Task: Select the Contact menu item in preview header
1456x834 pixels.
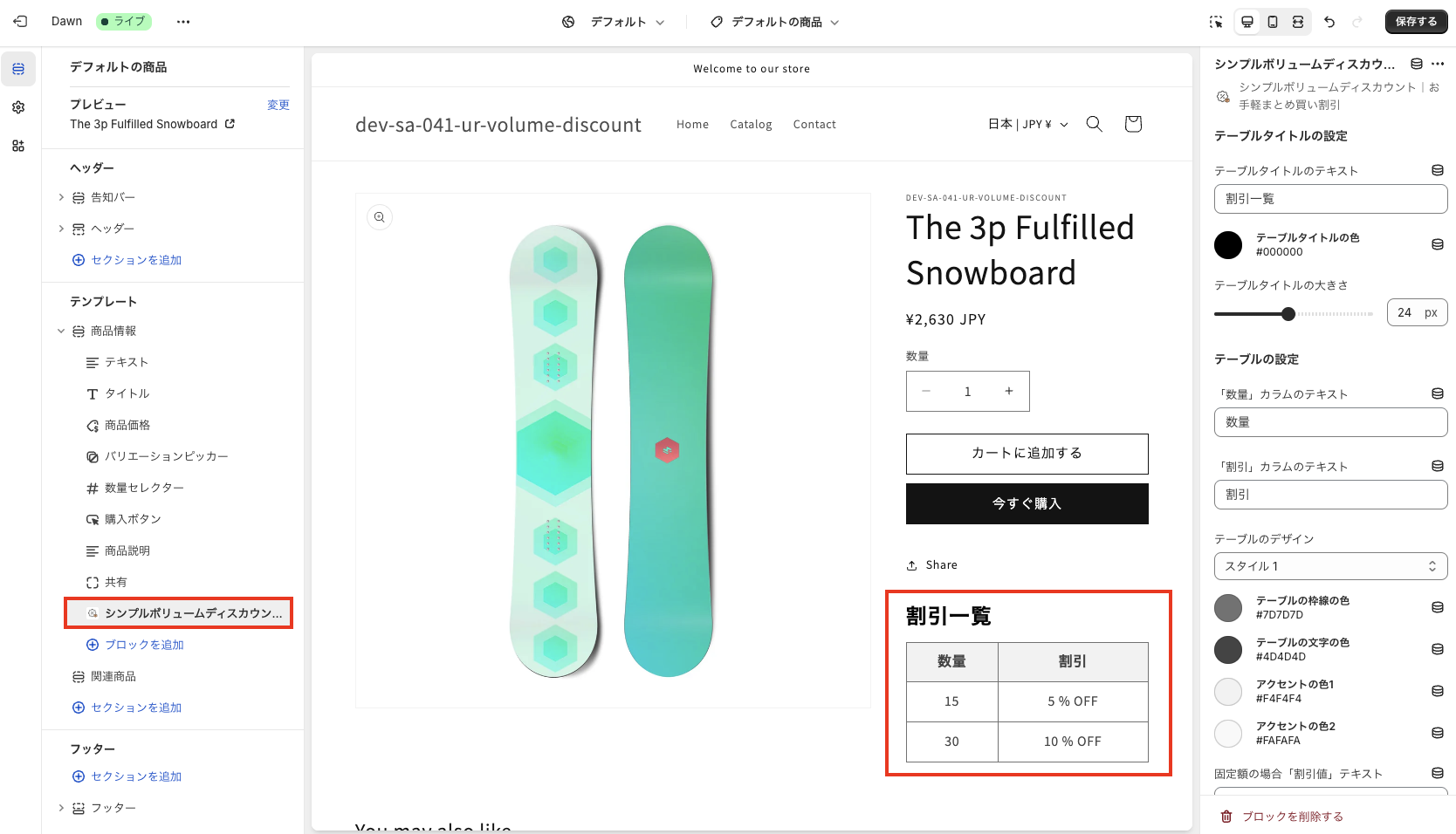Action: [x=814, y=124]
